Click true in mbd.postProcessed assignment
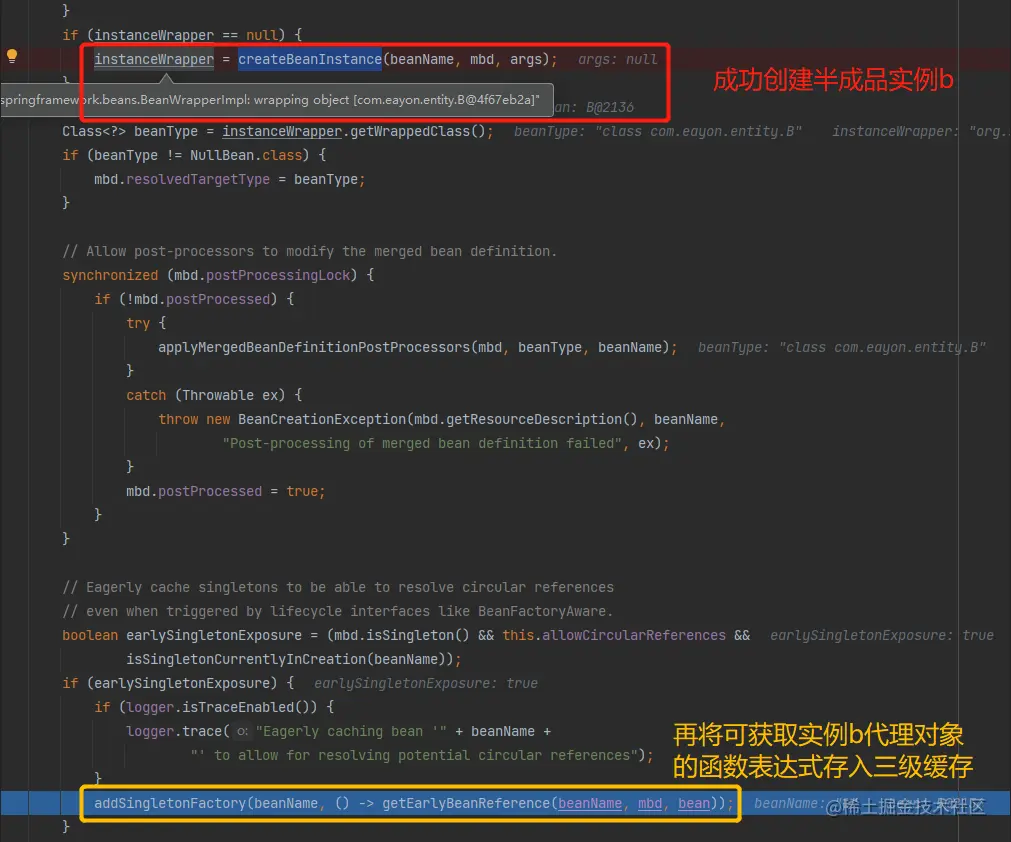Viewport: 1011px width, 842px height. (x=302, y=491)
